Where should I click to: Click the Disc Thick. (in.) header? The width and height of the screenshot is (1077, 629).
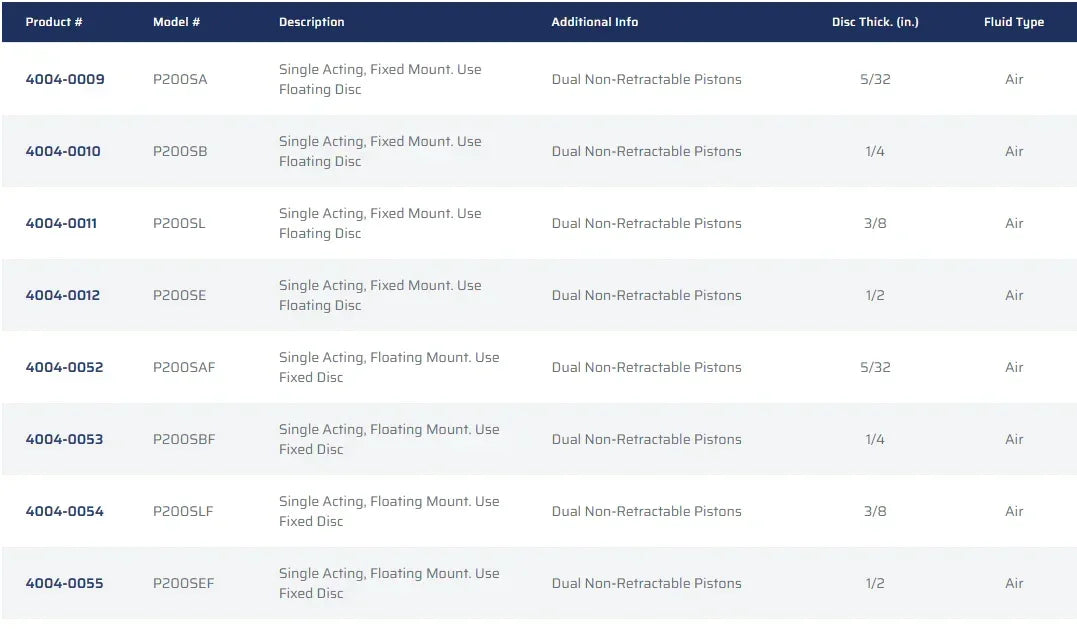(874, 22)
